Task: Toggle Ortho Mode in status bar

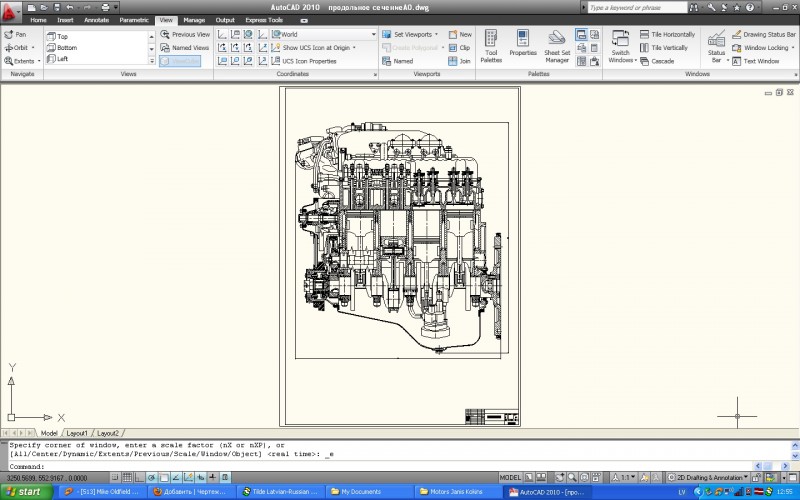Action: coord(139,478)
